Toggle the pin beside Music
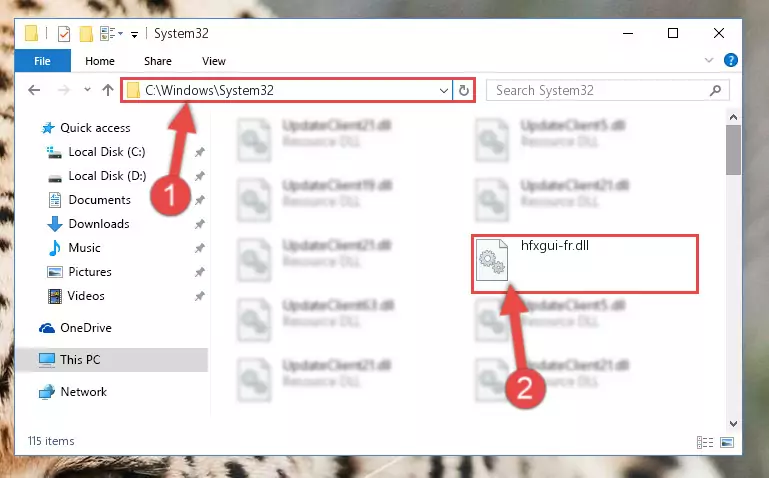The width and height of the screenshot is (769, 478). click(199, 248)
